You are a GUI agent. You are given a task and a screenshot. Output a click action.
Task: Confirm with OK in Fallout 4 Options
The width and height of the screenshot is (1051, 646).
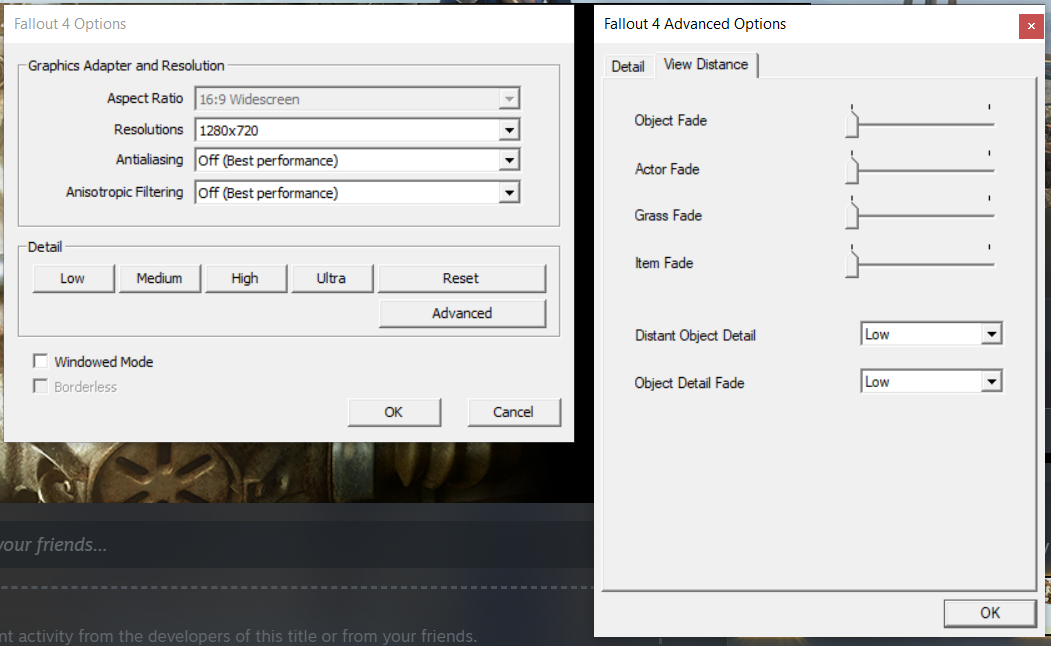coord(394,412)
